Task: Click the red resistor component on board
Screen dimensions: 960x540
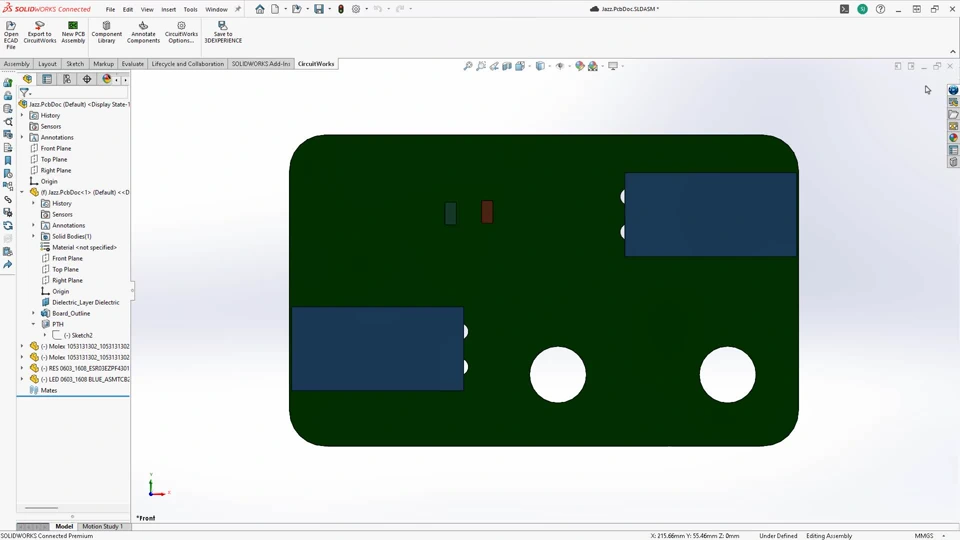Action: (x=487, y=212)
